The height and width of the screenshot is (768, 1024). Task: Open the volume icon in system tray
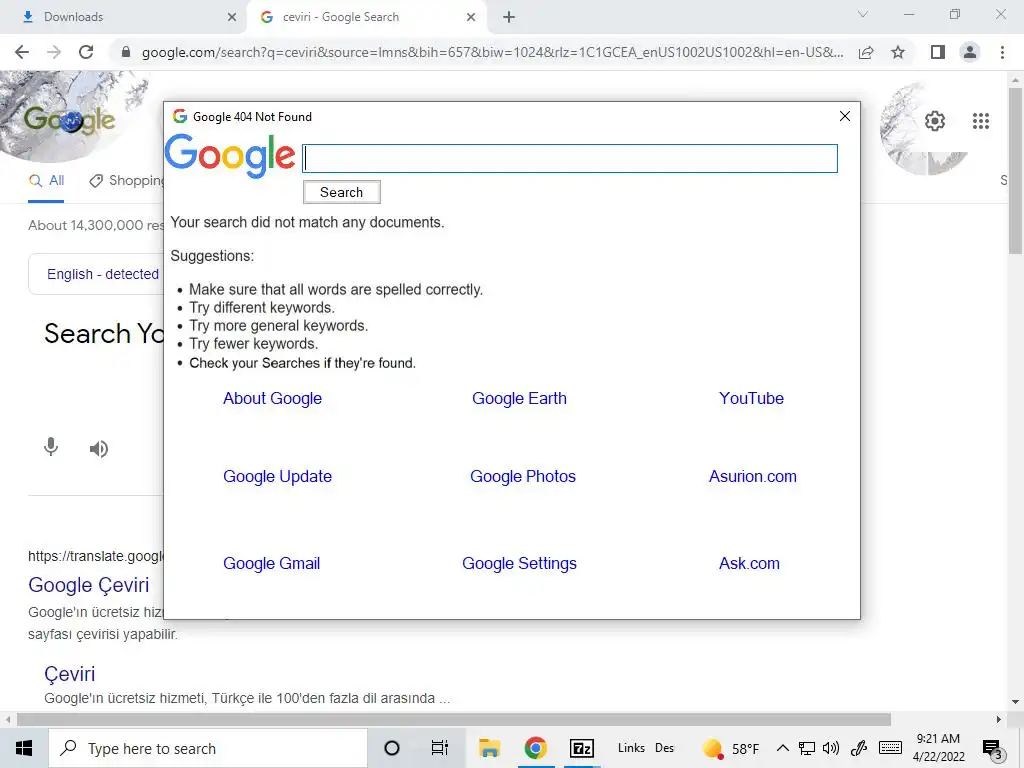coord(831,748)
